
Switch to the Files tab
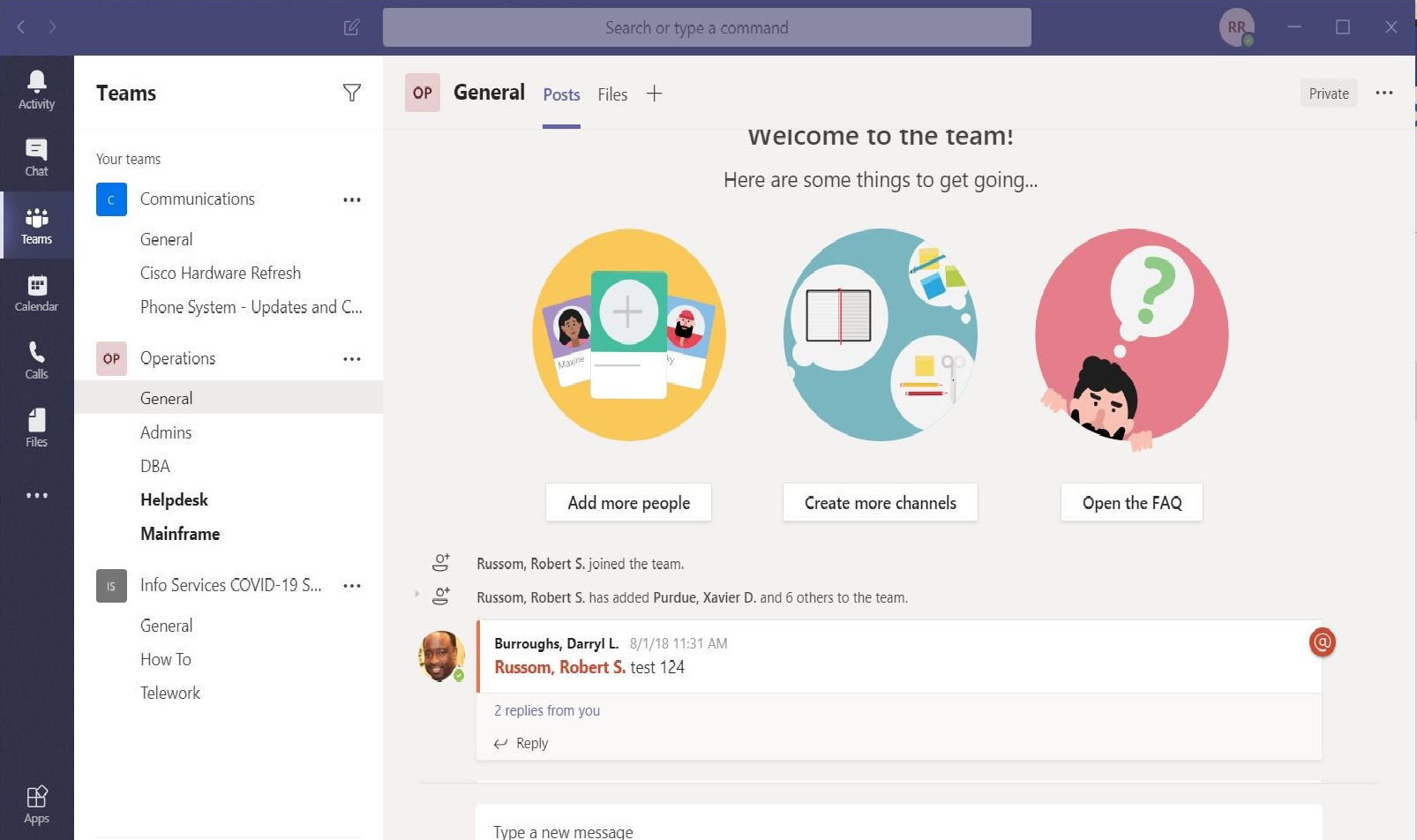tap(612, 94)
